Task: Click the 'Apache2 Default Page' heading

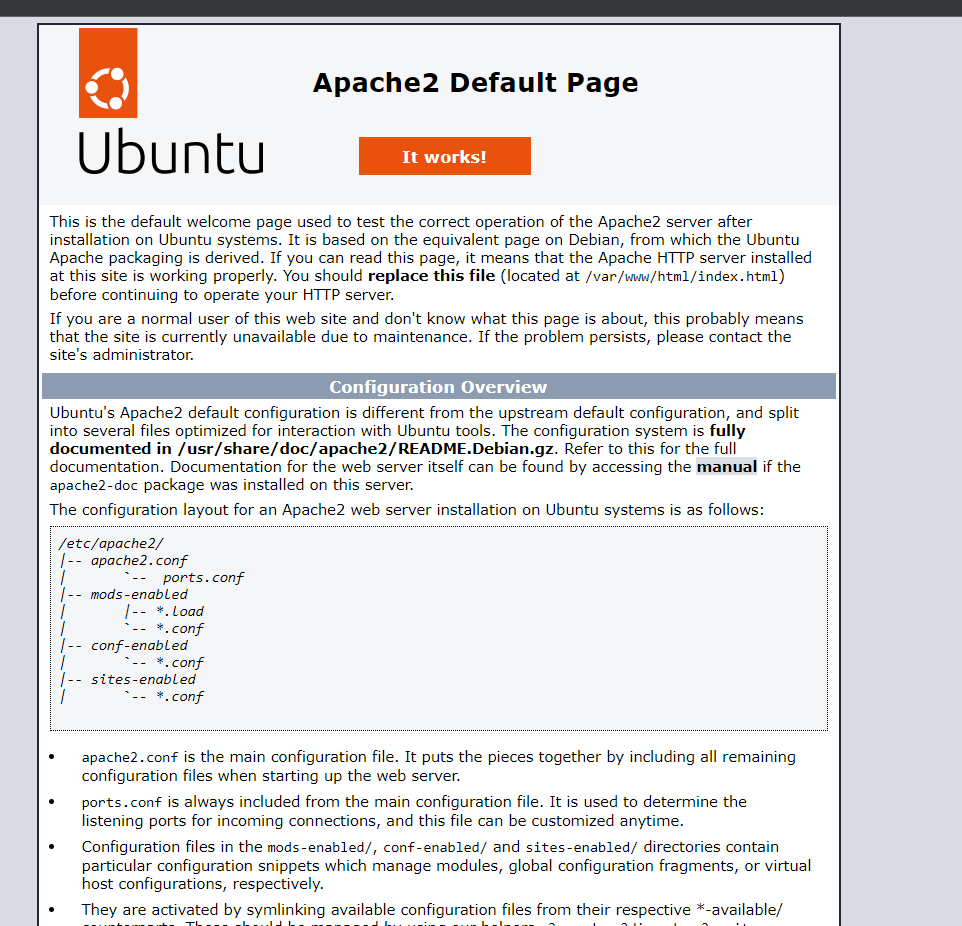Action: tap(475, 83)
